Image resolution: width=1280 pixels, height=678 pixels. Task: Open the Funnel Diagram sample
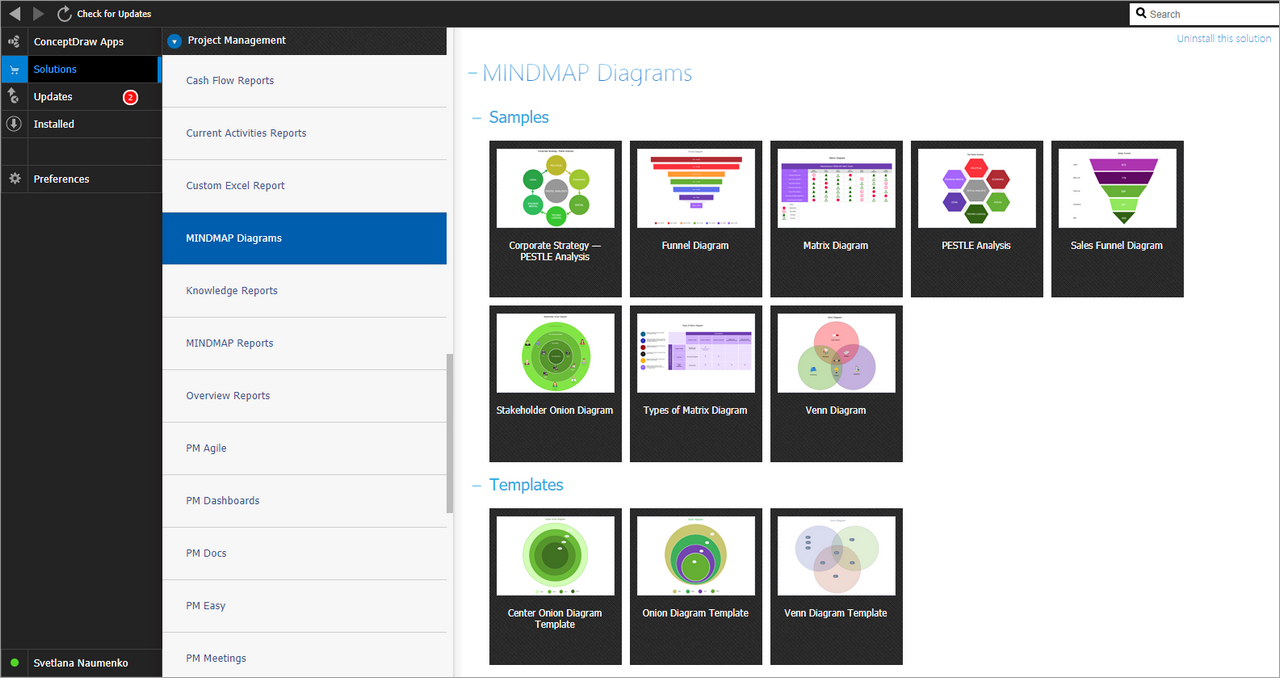(x=696, y=219)
